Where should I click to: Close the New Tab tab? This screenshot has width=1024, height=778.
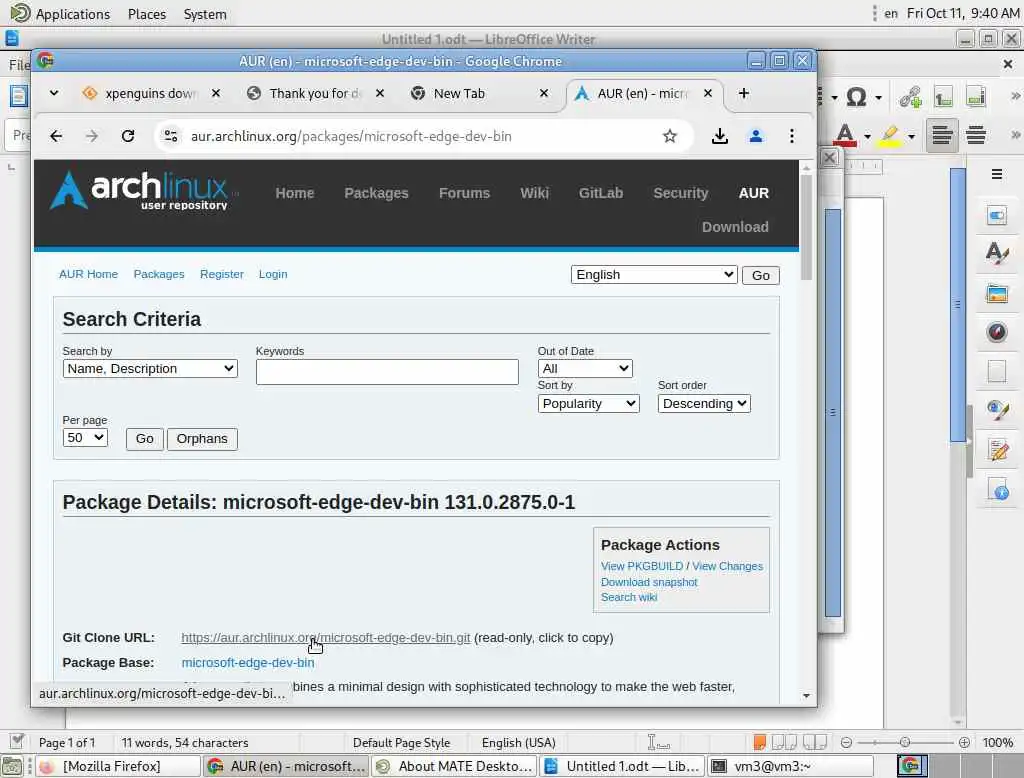coord(543,93)
